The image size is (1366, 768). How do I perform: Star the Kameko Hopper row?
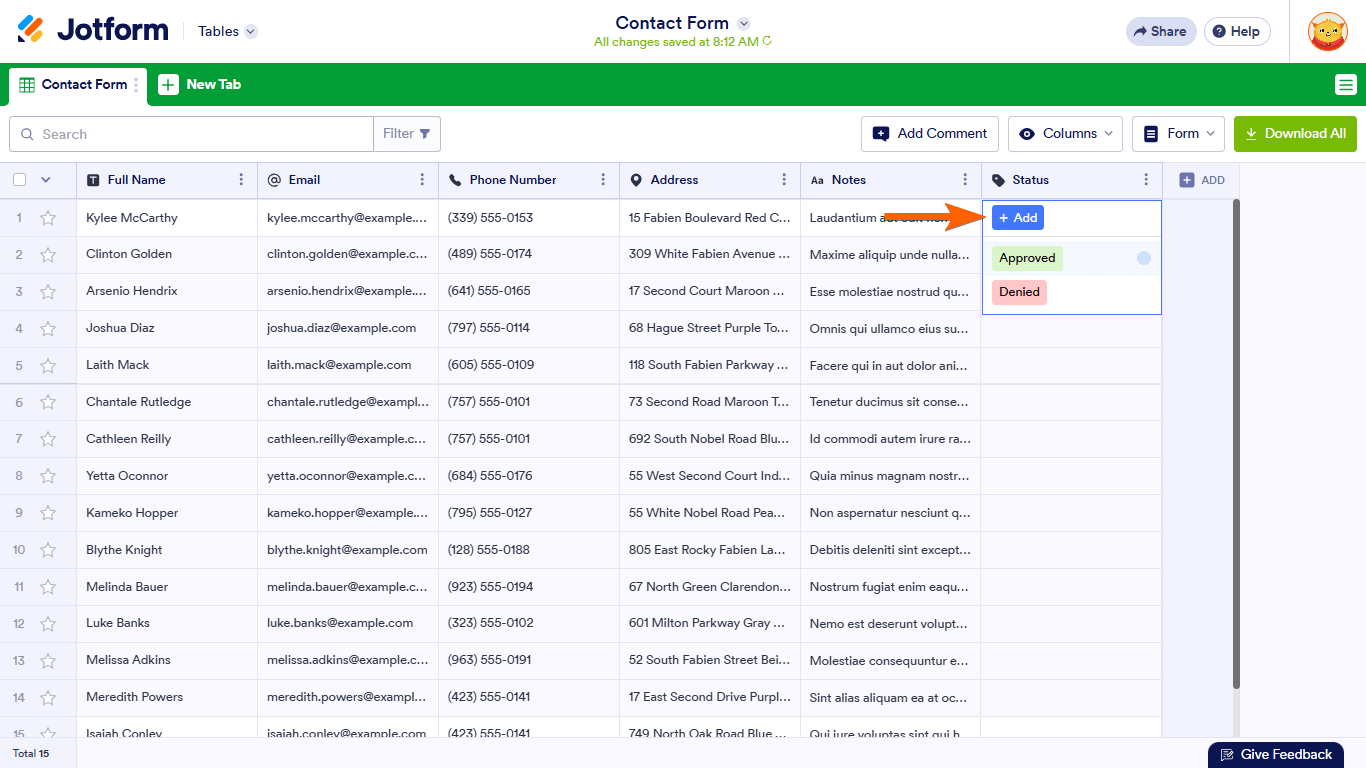tap(48, 514)
